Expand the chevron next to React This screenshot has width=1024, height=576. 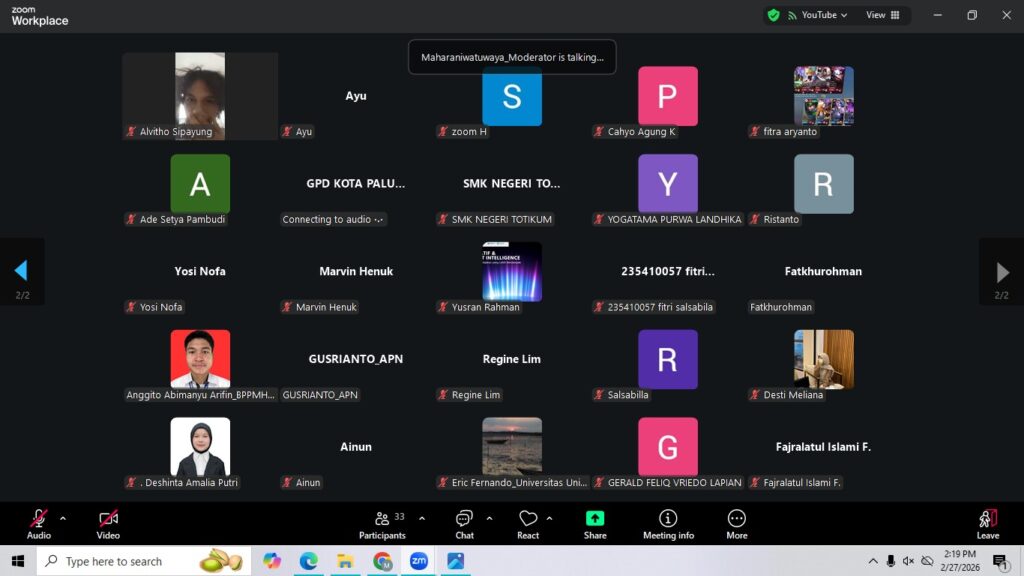point(549,518)
